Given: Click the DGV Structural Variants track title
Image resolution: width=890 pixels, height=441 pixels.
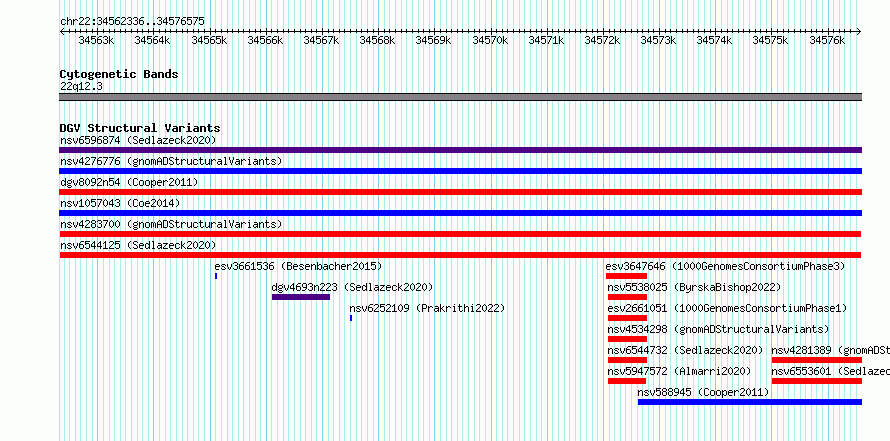Looking at the screenshot, I should [x=140, y=128].
